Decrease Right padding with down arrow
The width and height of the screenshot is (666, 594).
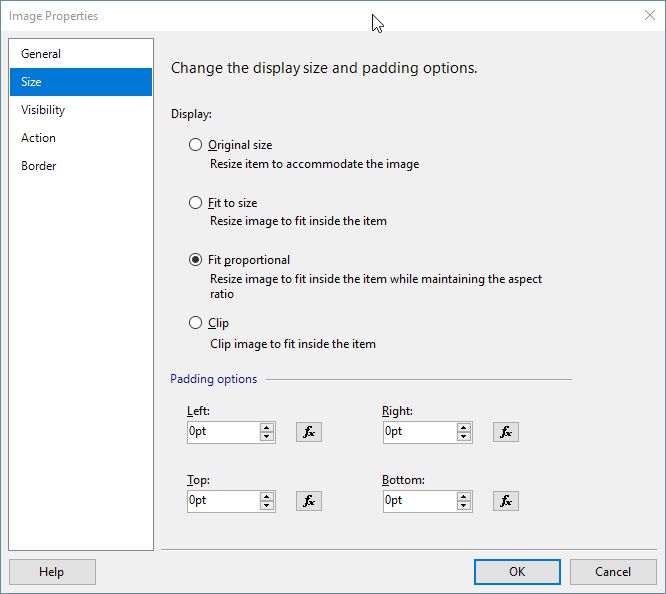(464, 437)
